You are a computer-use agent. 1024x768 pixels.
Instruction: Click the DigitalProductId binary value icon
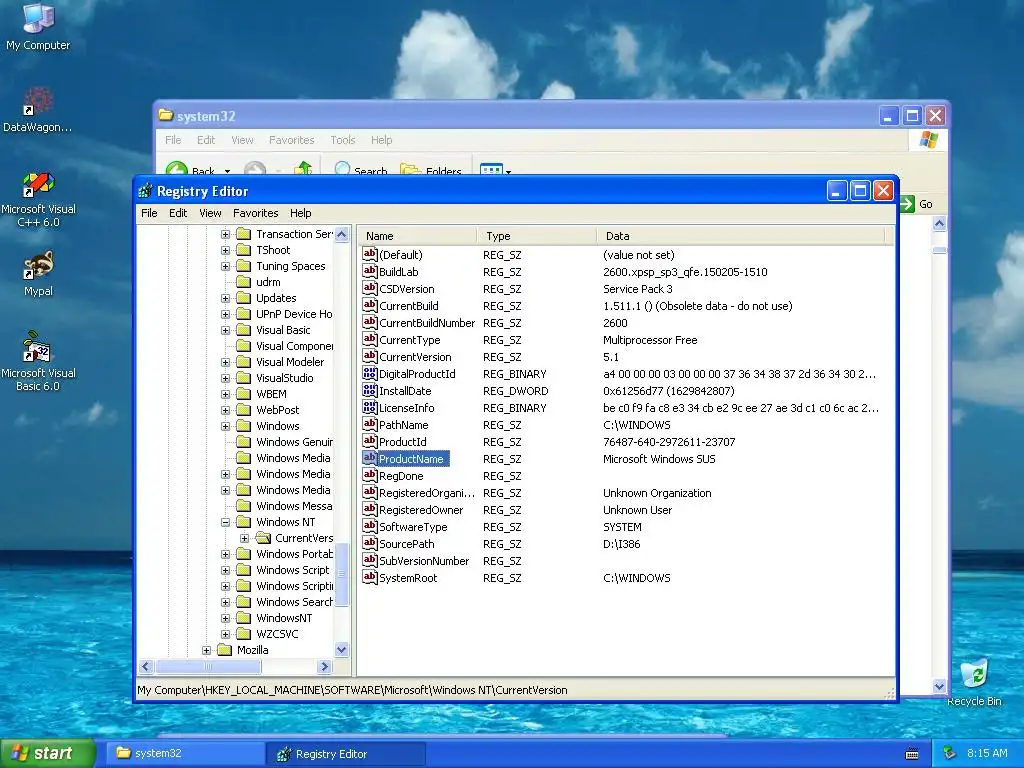[x=370, y=373]
